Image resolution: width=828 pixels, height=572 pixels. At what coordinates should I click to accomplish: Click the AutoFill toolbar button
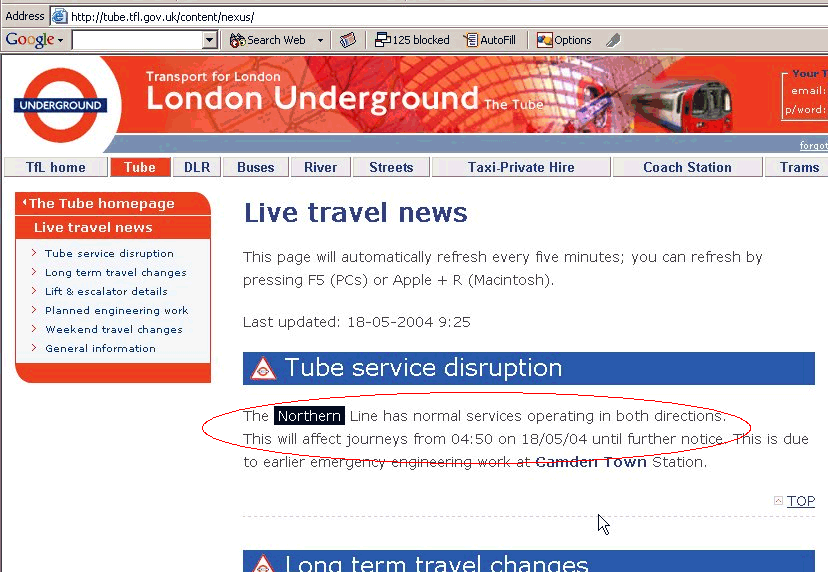[490, 40]
